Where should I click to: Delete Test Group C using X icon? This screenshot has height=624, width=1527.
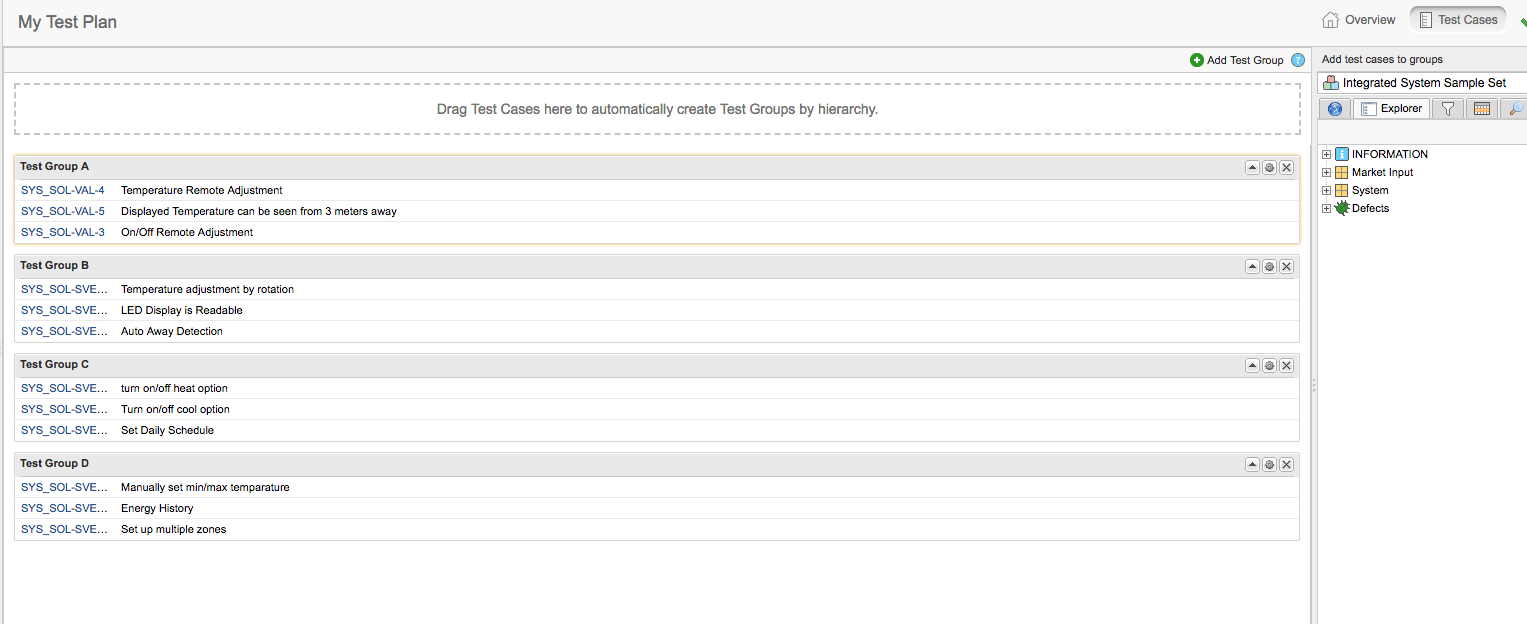1287,366
